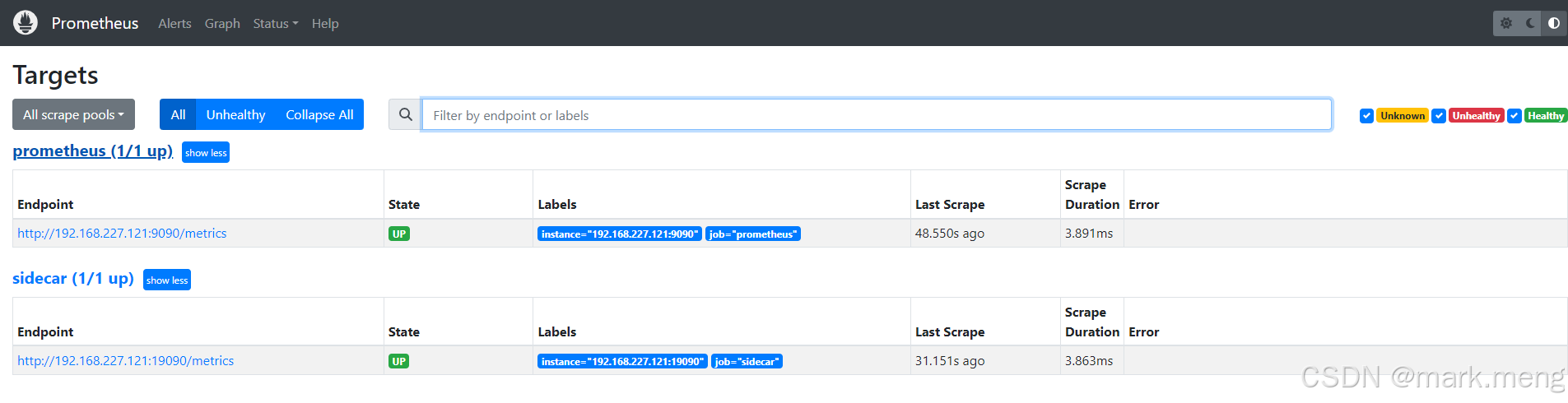Select the browser-preference theme gear icon
Image resolution: width=1568 pixels, height=403 pixels.
tap(1506, 23)
